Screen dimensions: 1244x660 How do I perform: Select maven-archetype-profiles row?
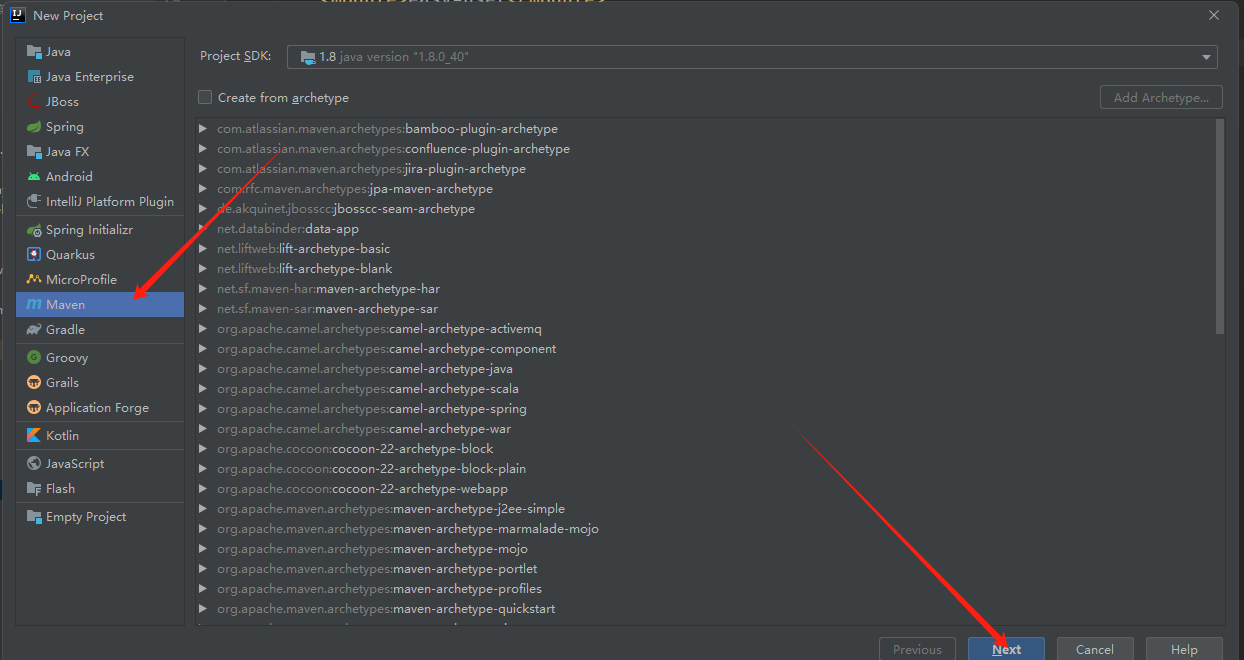(x=704, y=589)
